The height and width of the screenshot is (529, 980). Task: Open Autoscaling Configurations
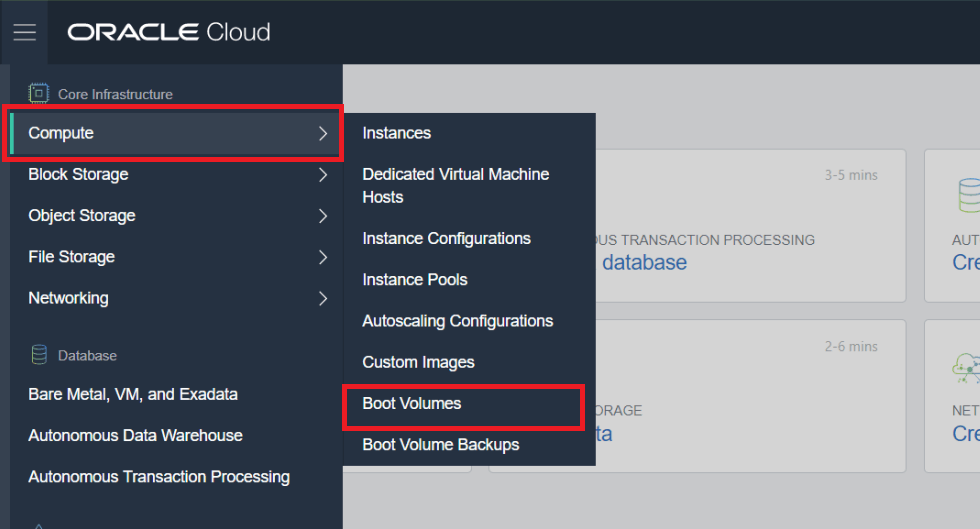(x=458, y=321)
